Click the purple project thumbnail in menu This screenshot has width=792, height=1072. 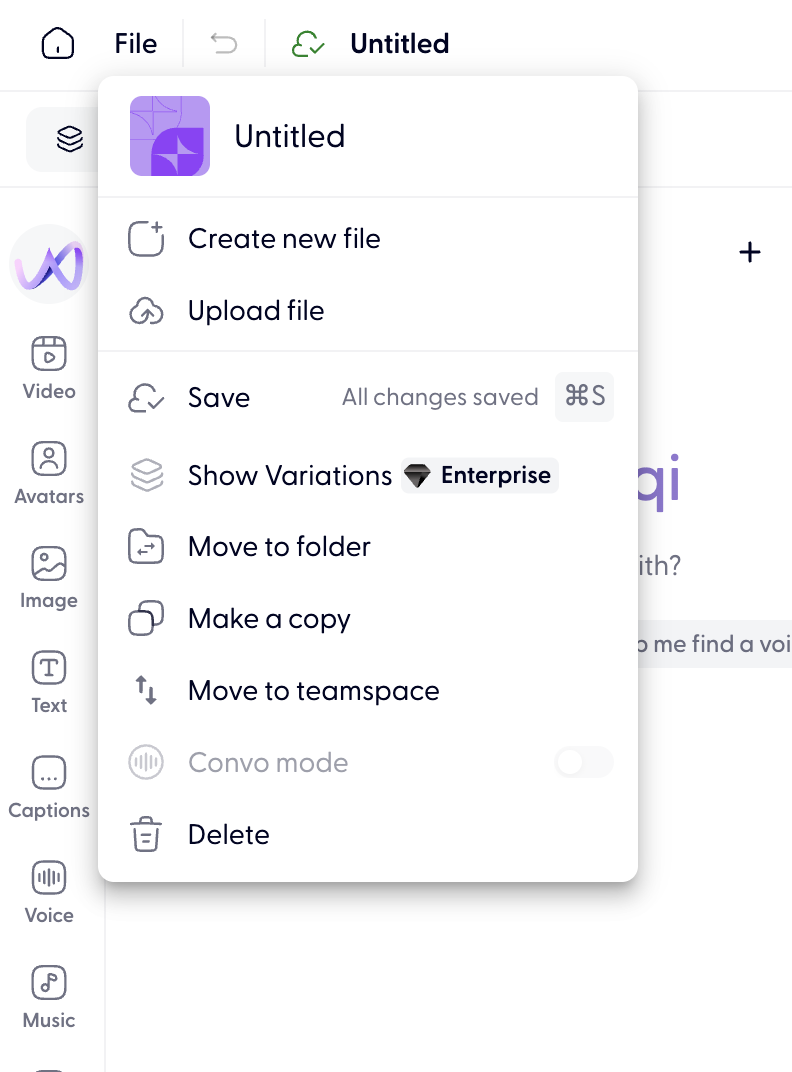170,136
